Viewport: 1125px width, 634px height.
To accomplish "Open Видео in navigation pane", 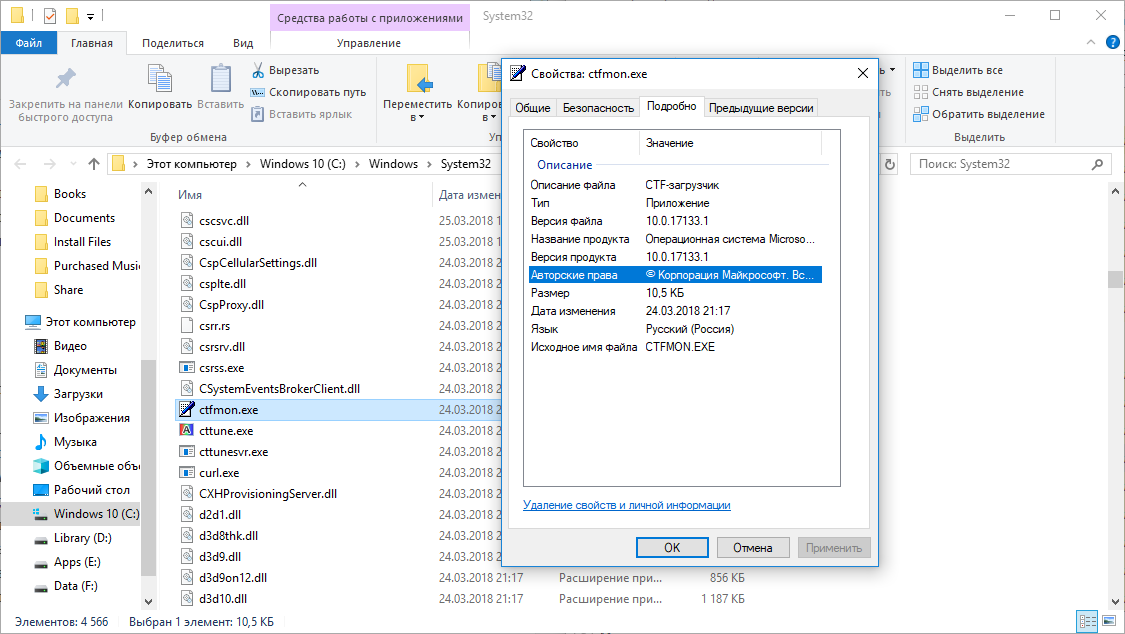I will (70, 346).
